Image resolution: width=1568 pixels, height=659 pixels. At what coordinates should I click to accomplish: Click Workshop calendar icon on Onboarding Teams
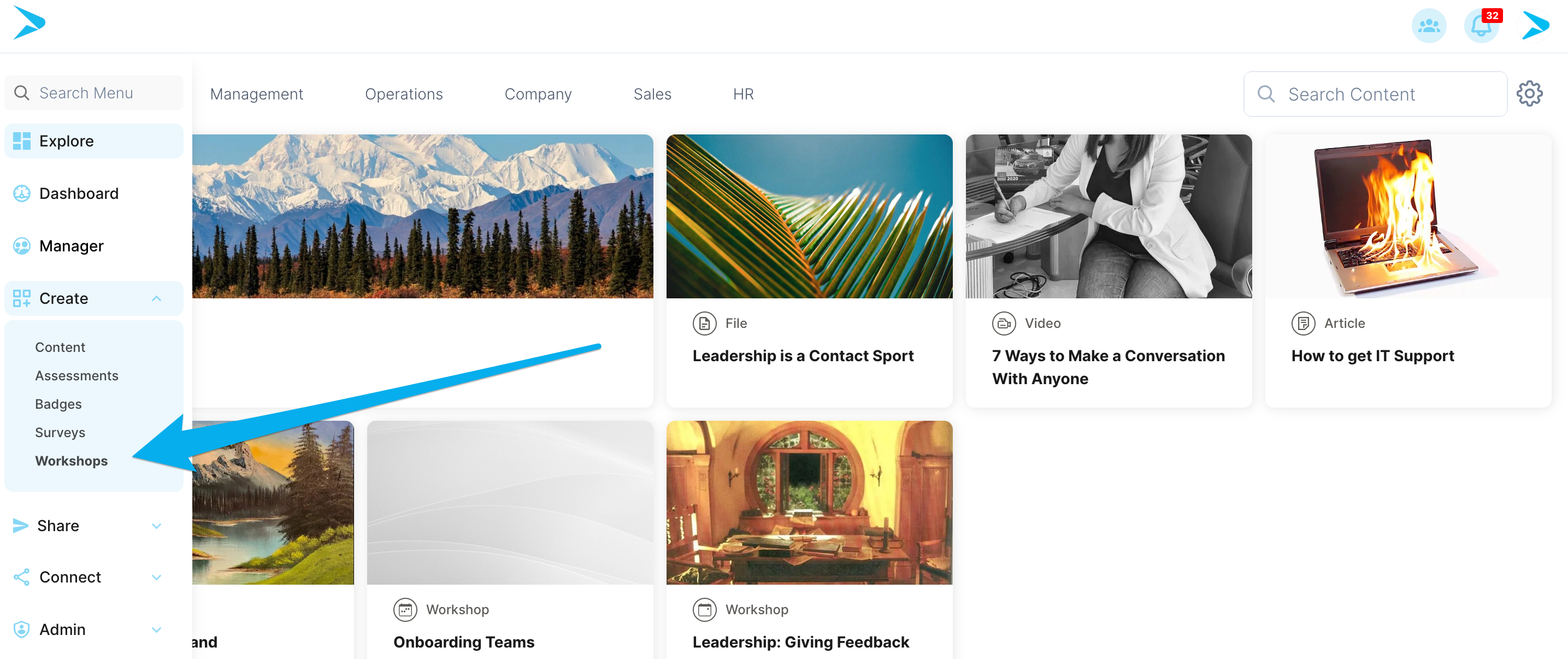click(x=405, y=609)
